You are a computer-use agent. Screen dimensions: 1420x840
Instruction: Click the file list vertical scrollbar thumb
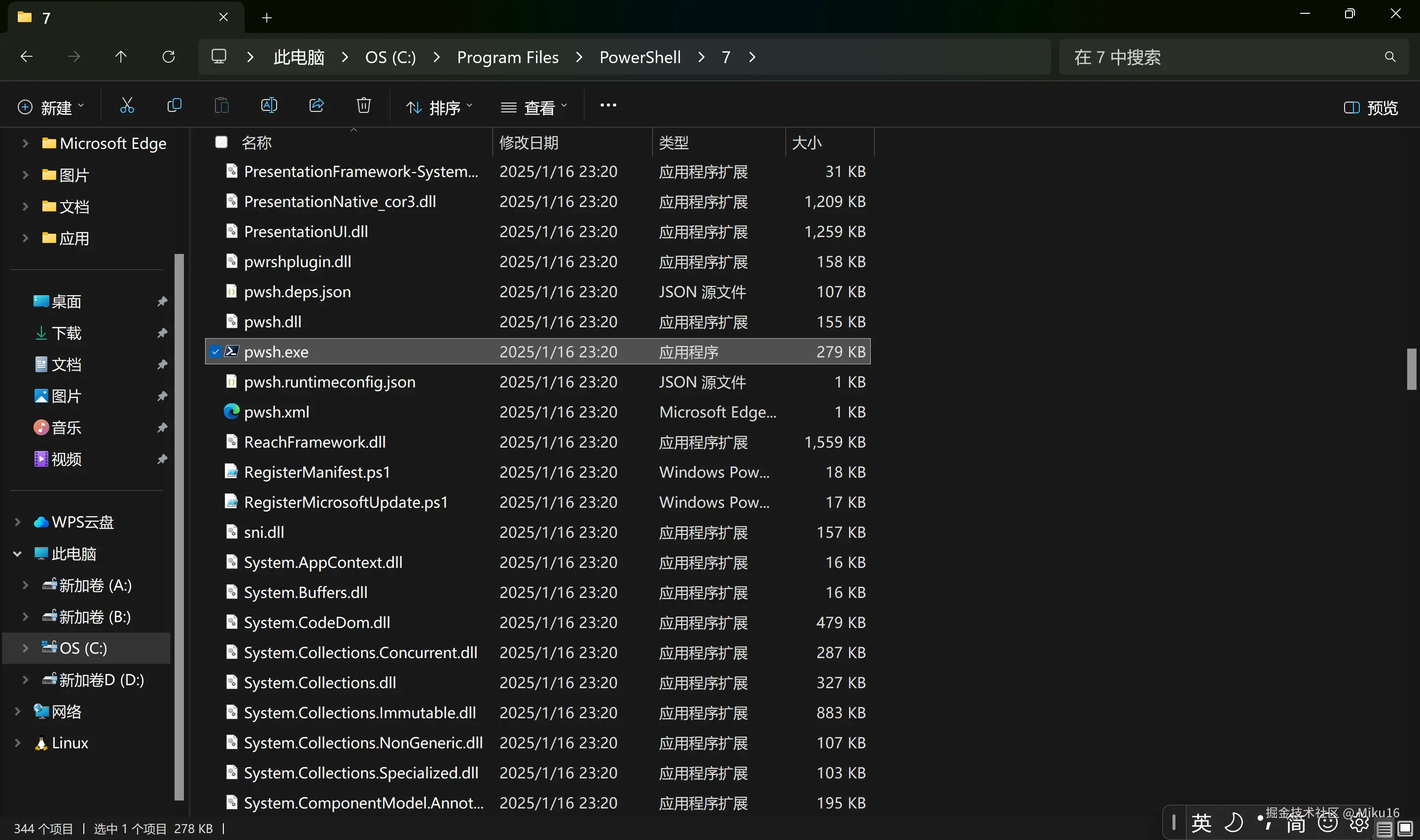point(1412,370)
